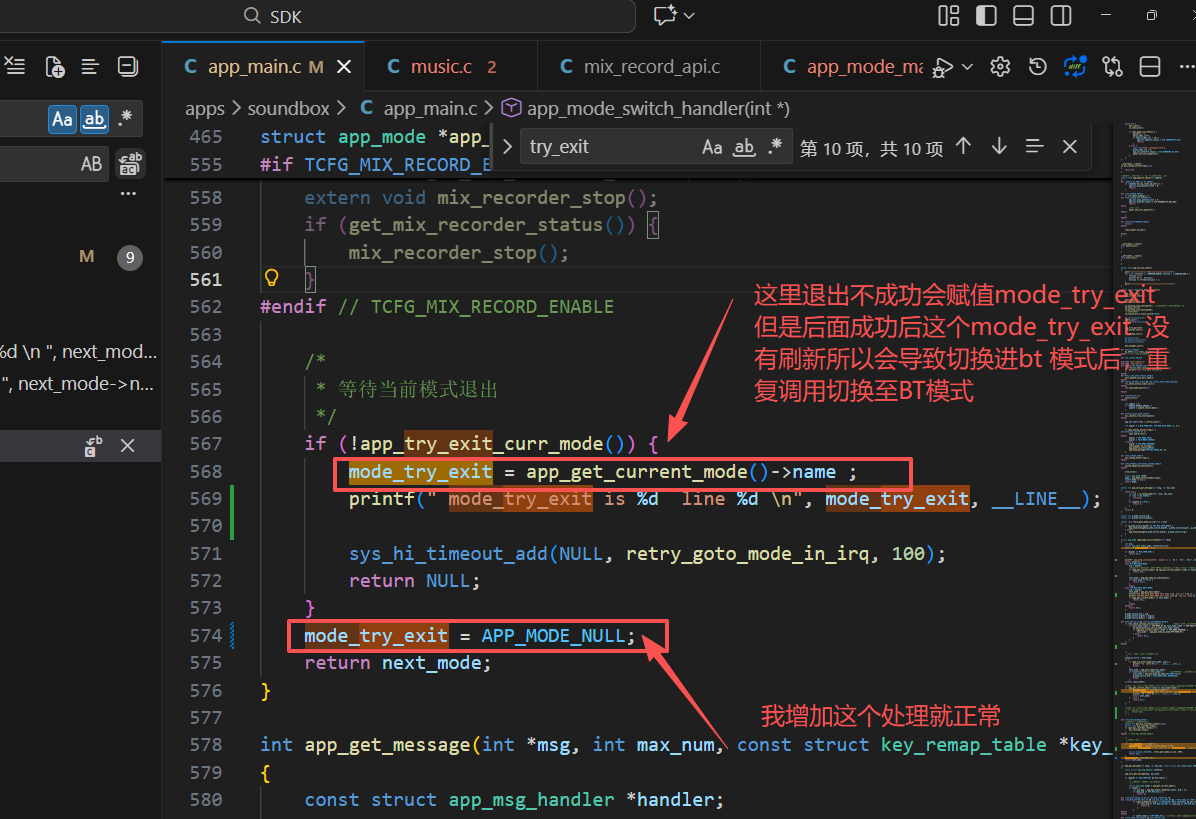Expand the replace field chevron

507,146
